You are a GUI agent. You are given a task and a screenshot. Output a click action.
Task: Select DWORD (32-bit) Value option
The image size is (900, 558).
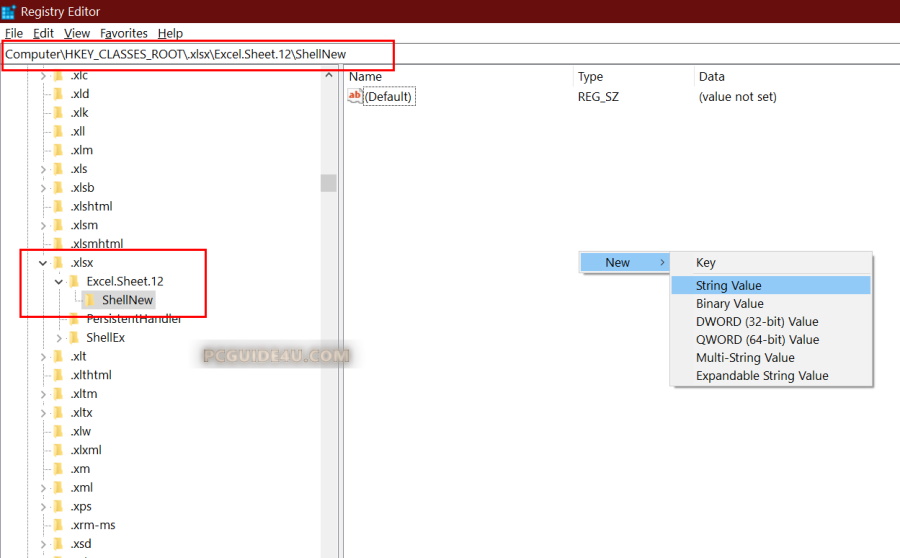tap(757, 322)
